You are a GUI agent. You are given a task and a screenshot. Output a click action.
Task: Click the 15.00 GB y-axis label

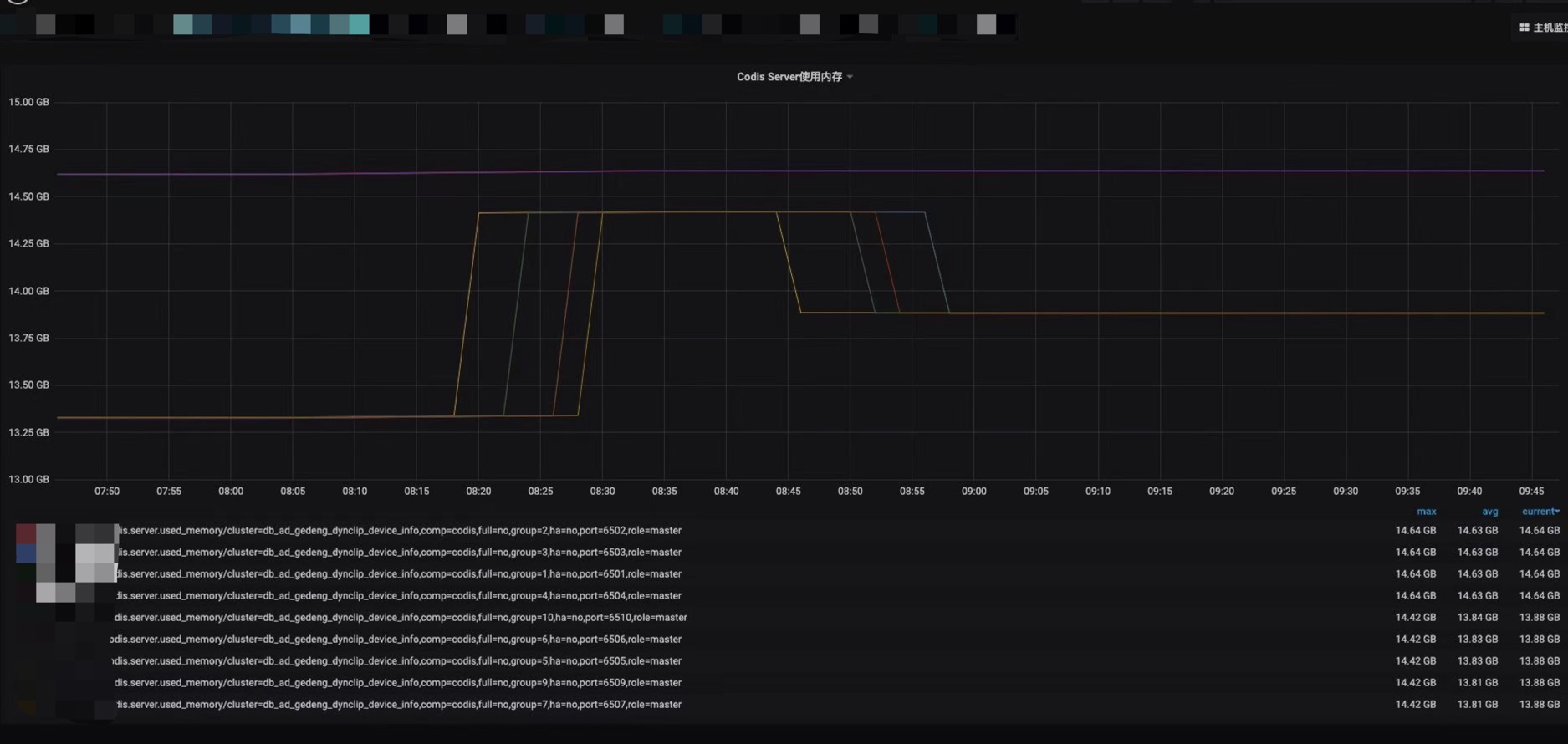coord(28,102)
